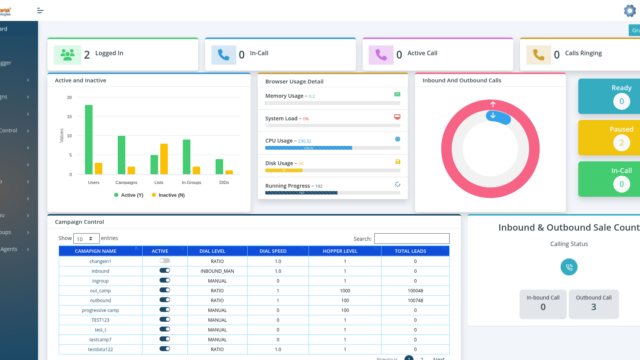Image resolution: width=640 pixels, height=360 pixels.
Task: Click the CPU Usage progress bar
Action: (x=333, y=148)
